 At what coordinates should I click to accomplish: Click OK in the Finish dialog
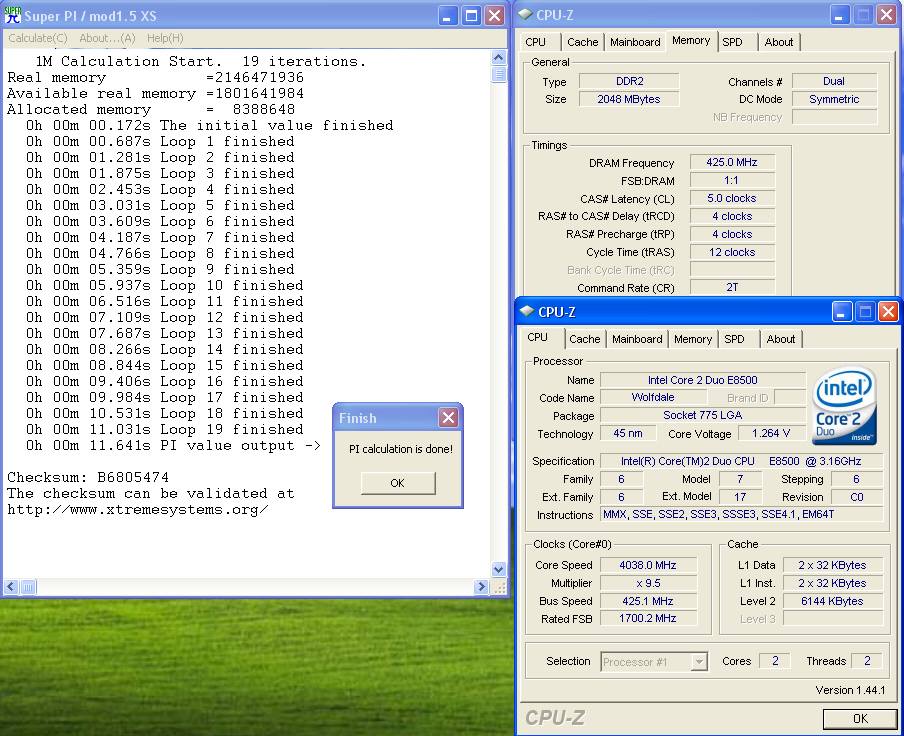coord(398,483)
